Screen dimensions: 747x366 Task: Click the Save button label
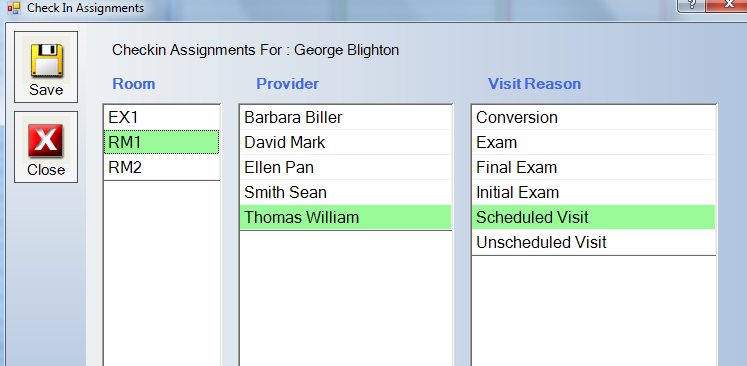tap(46, 90)
